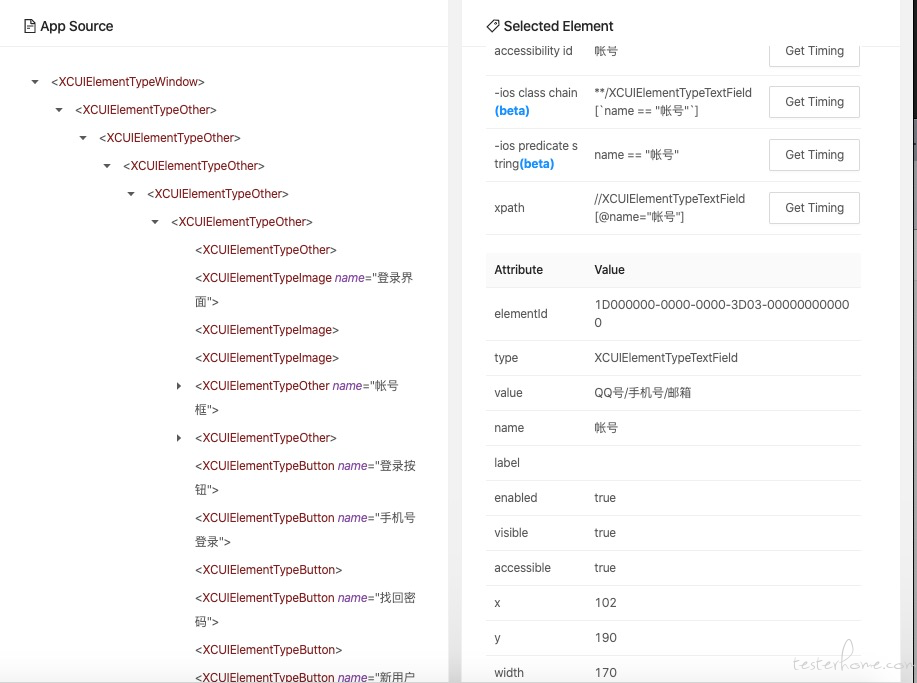Screen dimensions: 917x683
Task: Click the Selected Element tag icon
Action: pyautogui.click(x=493, y=26)
